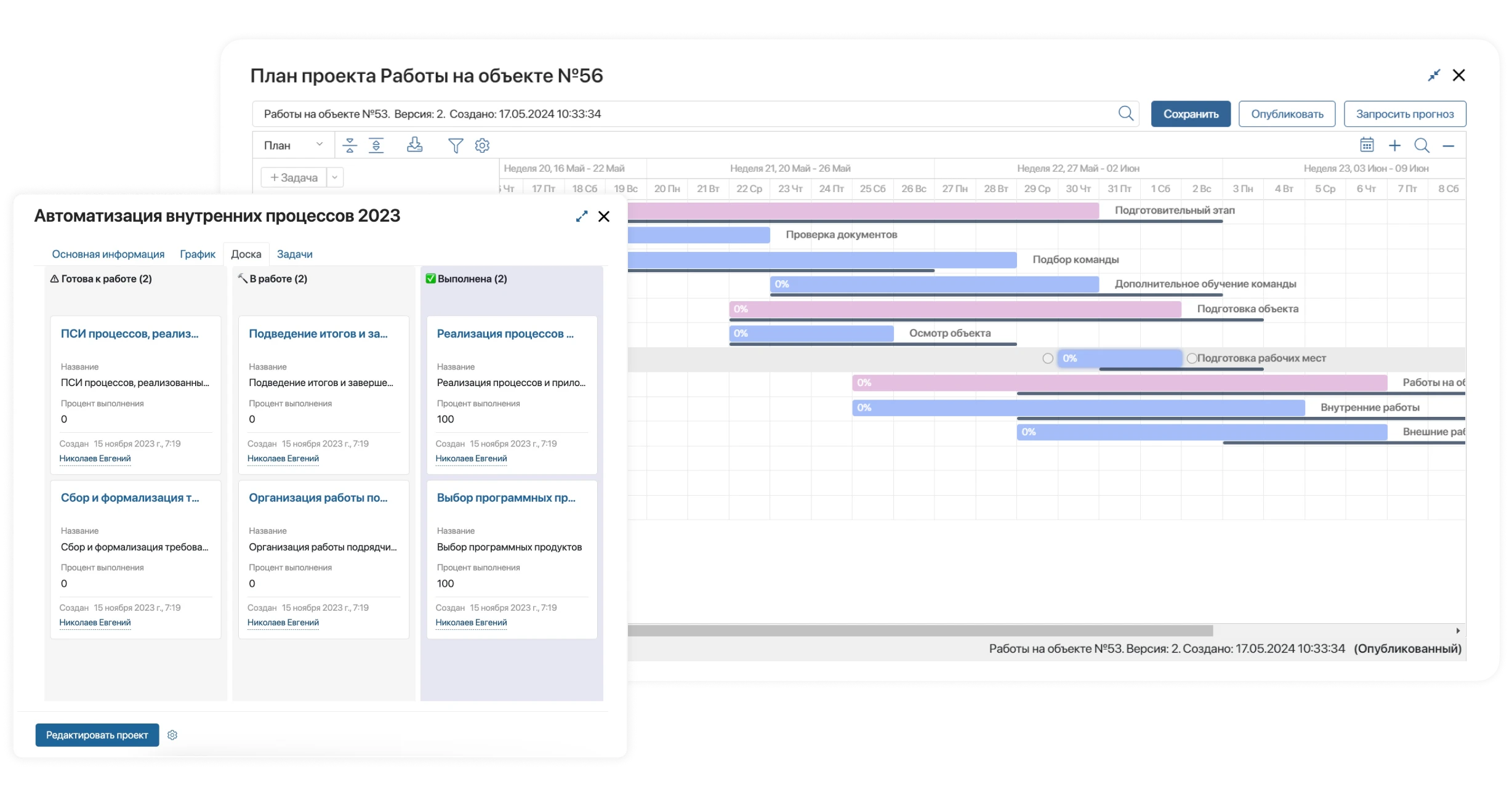Open Gantt chart settings gear
Screen dimensions: 1512x798
(482, 145)
